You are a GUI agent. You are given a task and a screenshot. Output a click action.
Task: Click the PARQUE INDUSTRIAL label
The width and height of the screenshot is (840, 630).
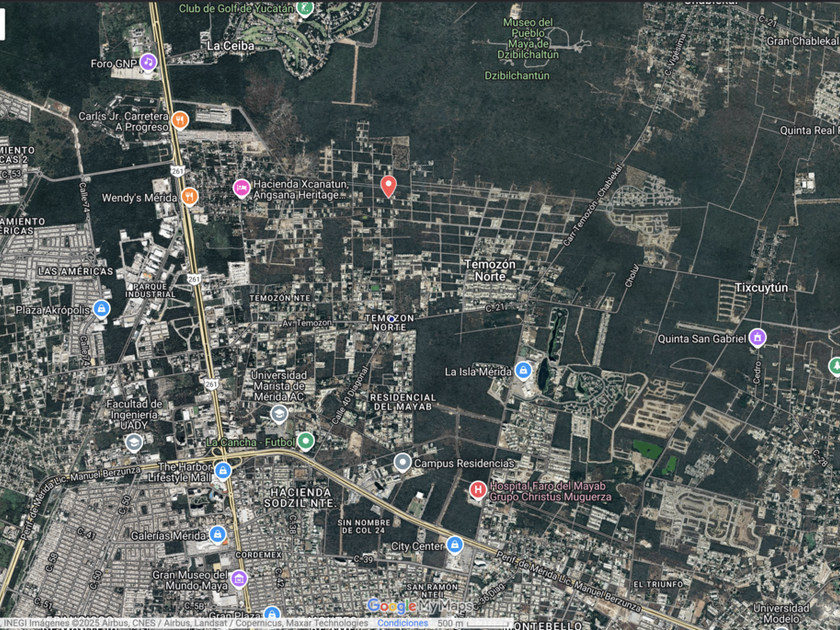pos(150,290)
